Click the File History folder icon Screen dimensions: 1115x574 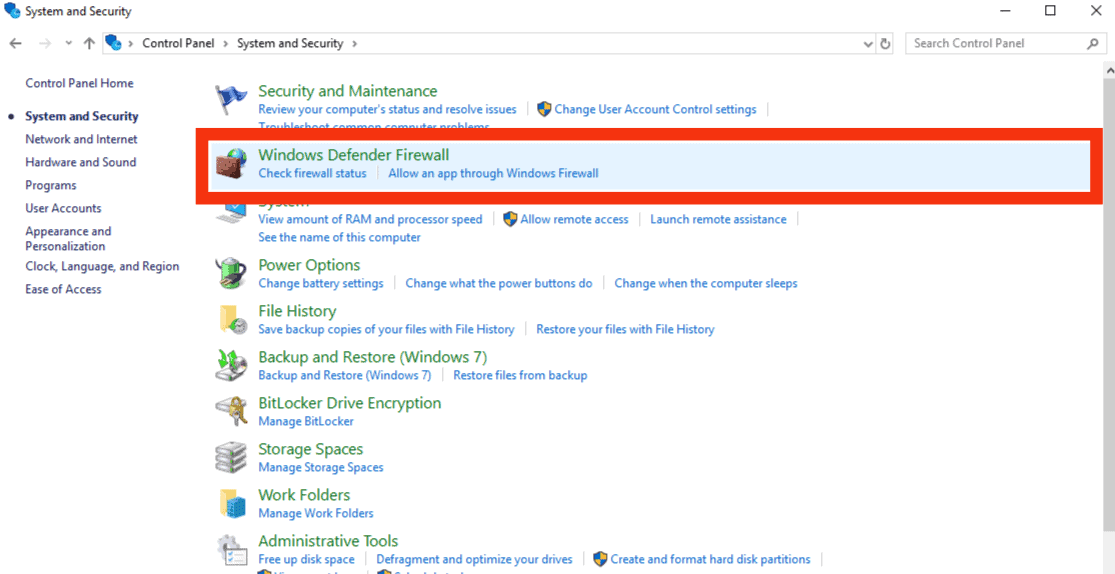[x=231, y=319]
